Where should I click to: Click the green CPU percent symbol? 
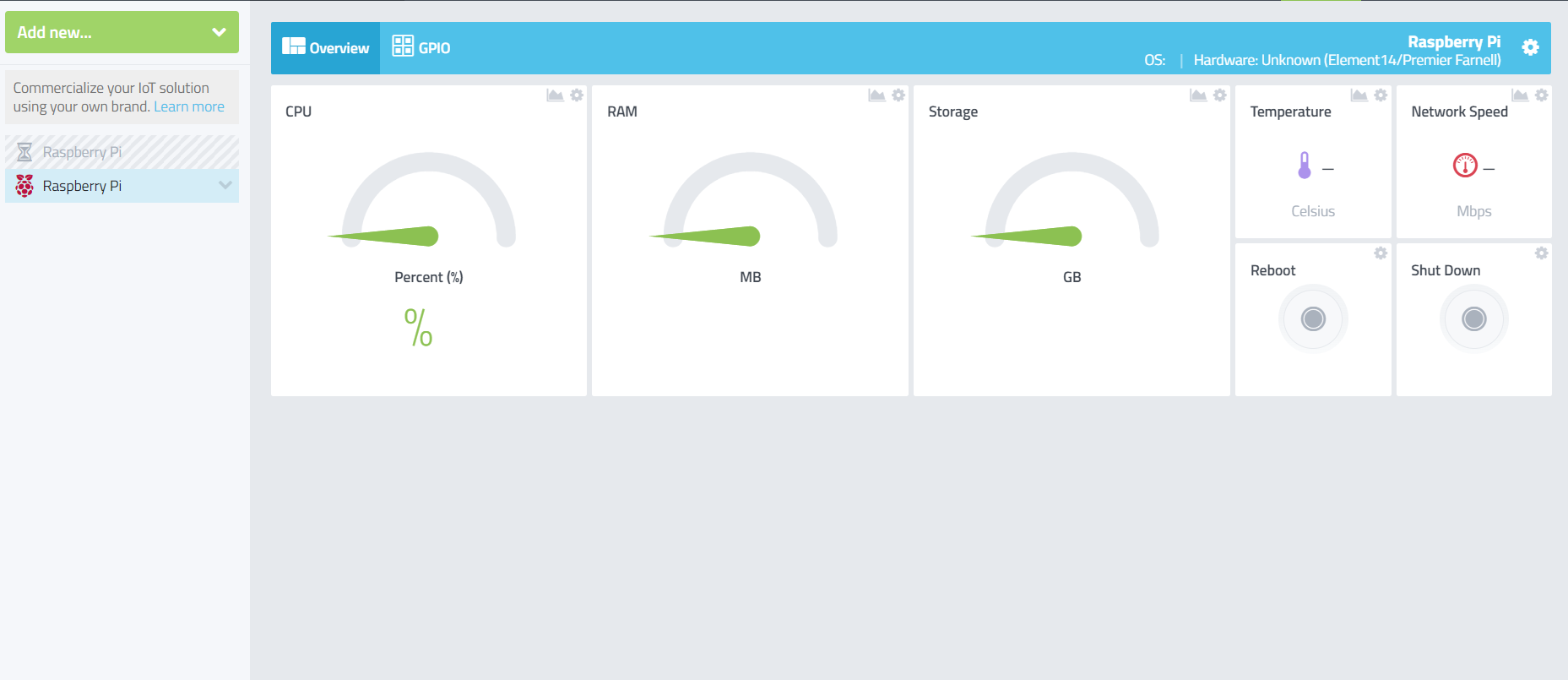[x=419, y=327]
